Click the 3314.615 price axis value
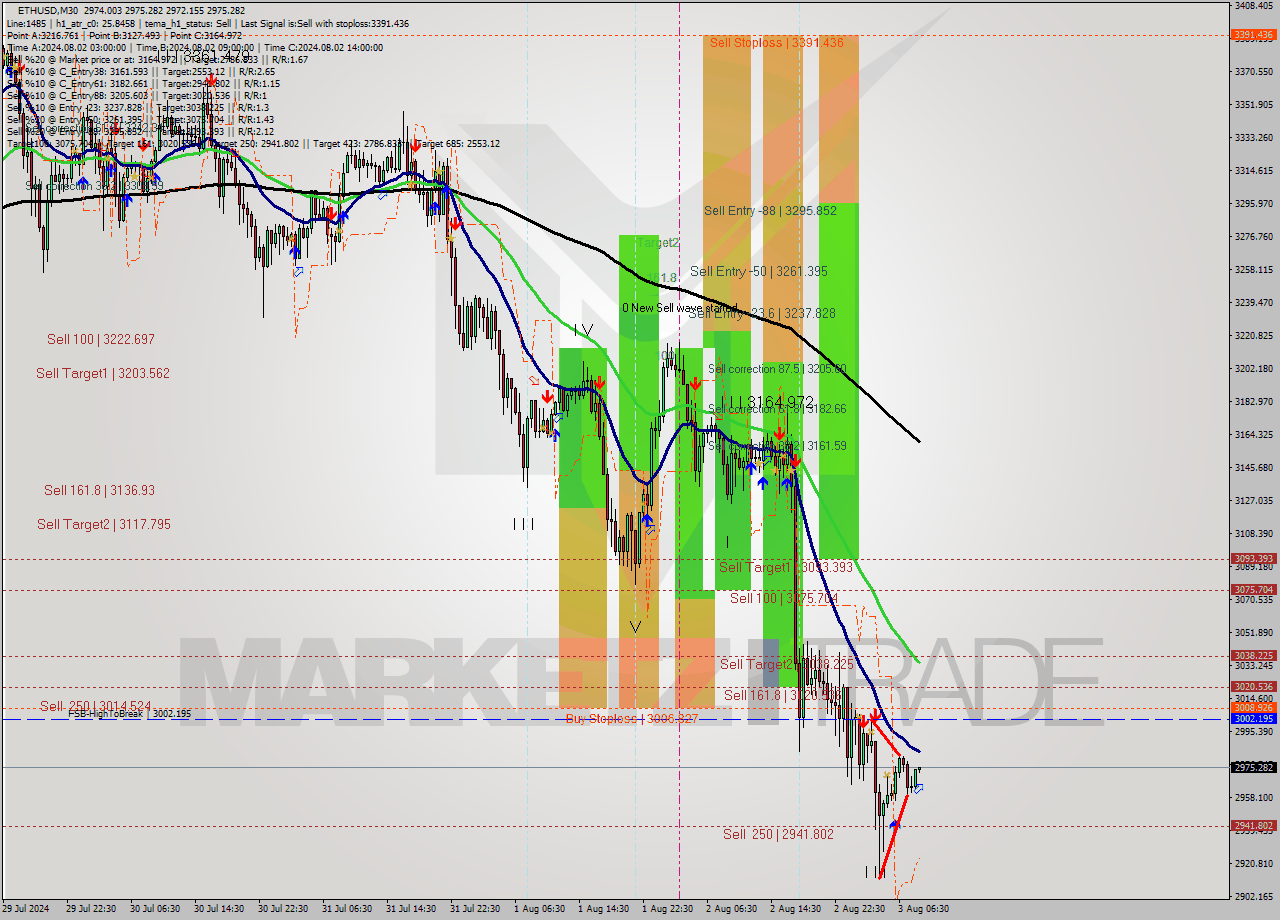The height and width of the screenshot is (920, 1280). (1253, 170)
